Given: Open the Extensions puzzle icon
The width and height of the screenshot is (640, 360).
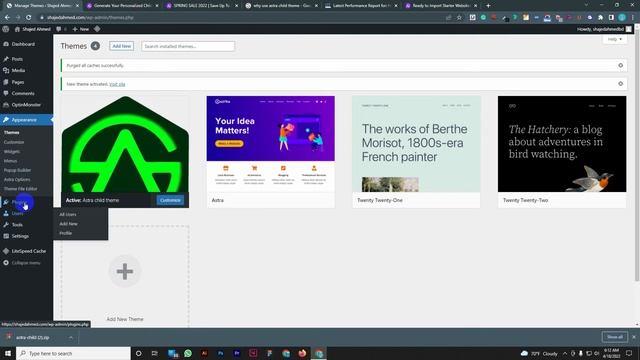Looking at the screenshot, I should (601, 18).
